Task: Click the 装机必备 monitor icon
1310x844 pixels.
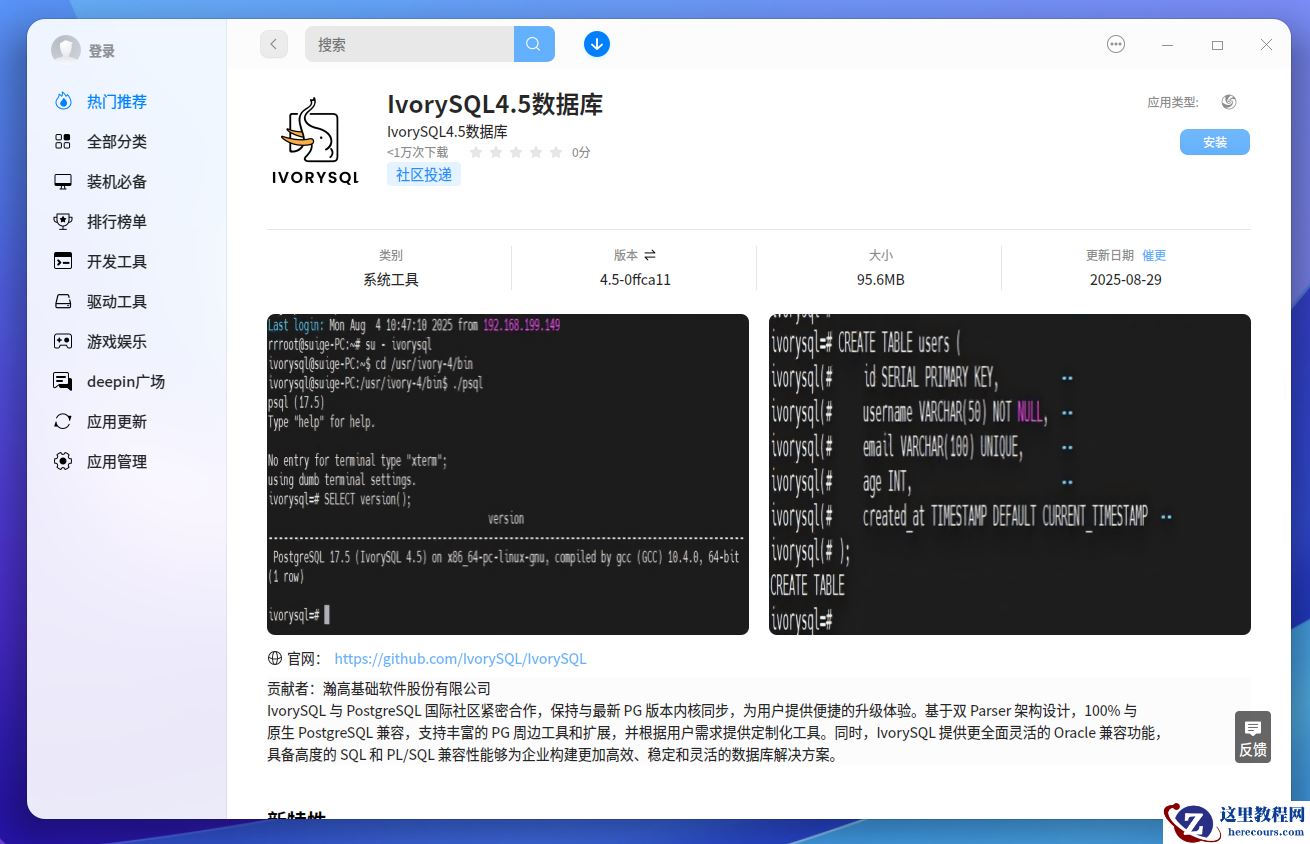Action: (62, 181)
